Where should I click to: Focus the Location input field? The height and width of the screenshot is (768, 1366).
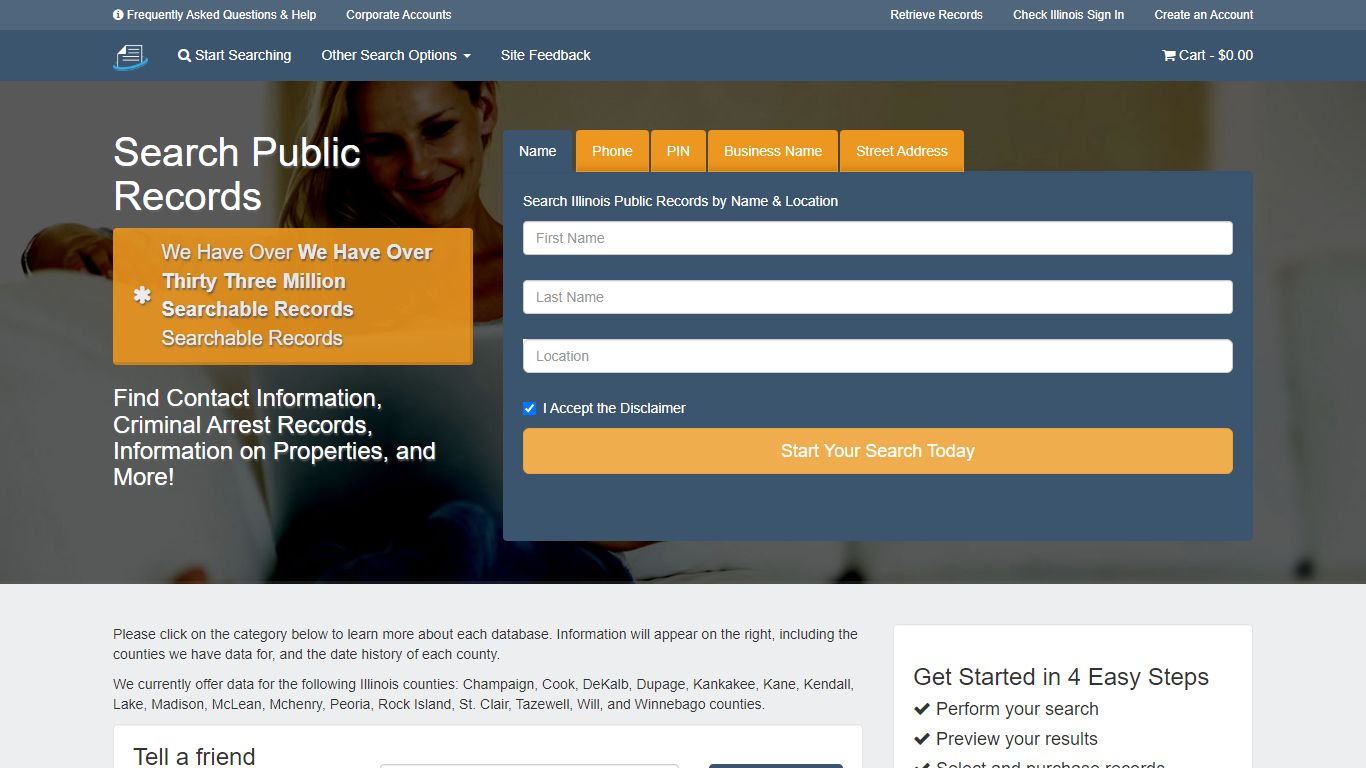click(x=878, y=356)
